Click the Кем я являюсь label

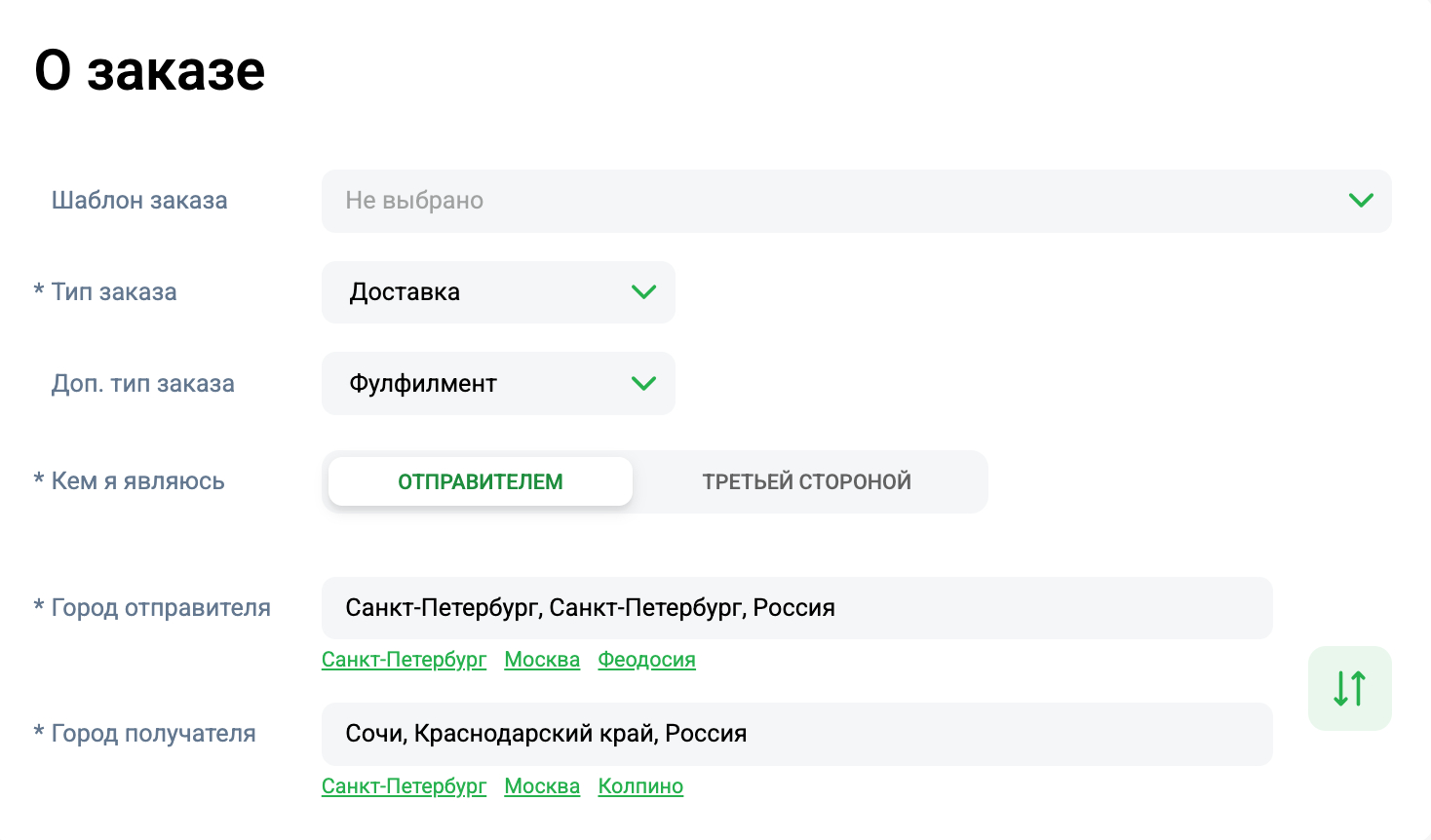coord(137,481)
